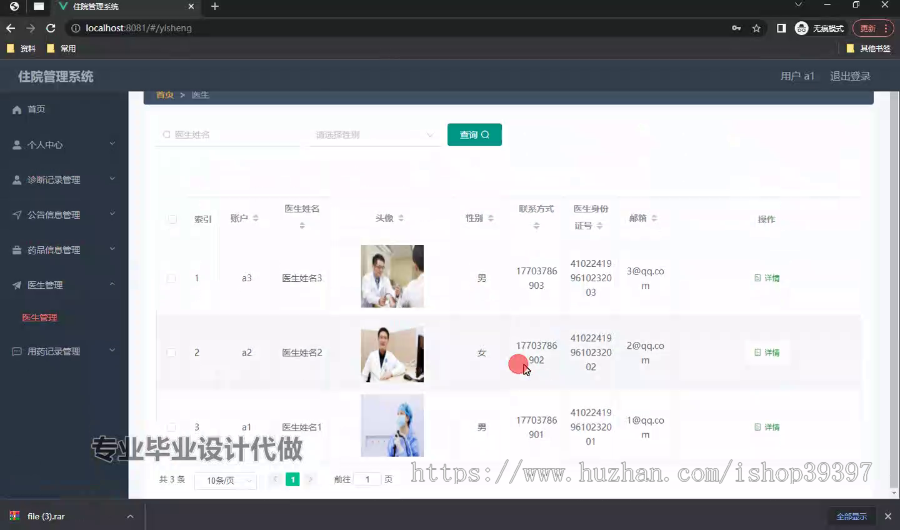
Task: Open 其他书签 bookmarks folder
Action: coord(868,49)
